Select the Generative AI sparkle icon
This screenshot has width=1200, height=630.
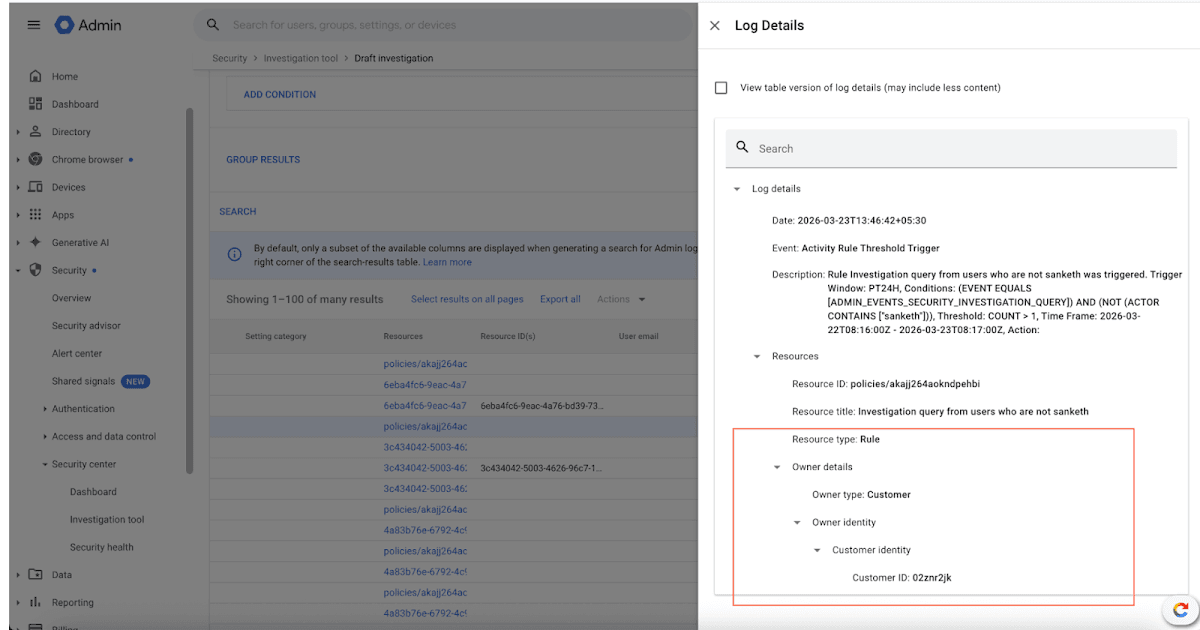point(36,242)
